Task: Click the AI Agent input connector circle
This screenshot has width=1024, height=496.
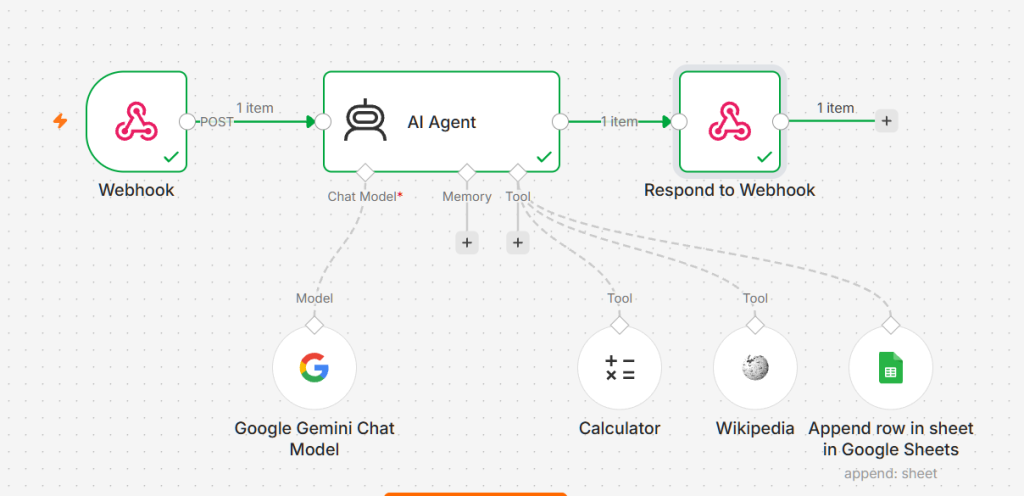Action: [323, 121]
